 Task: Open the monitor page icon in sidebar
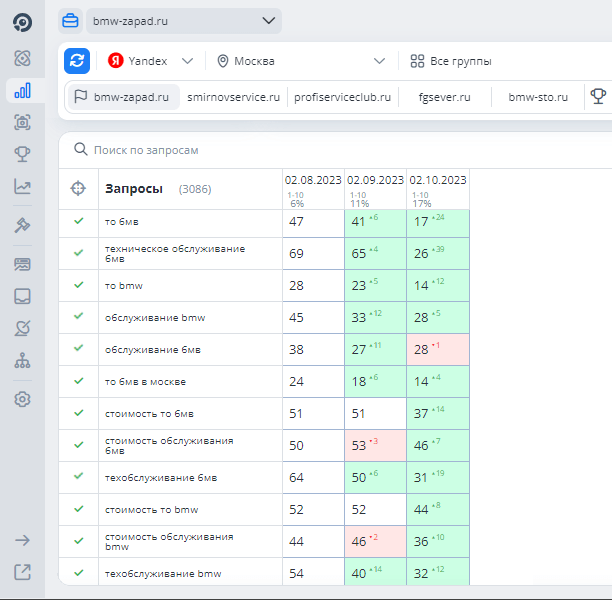tap(22, 264)
